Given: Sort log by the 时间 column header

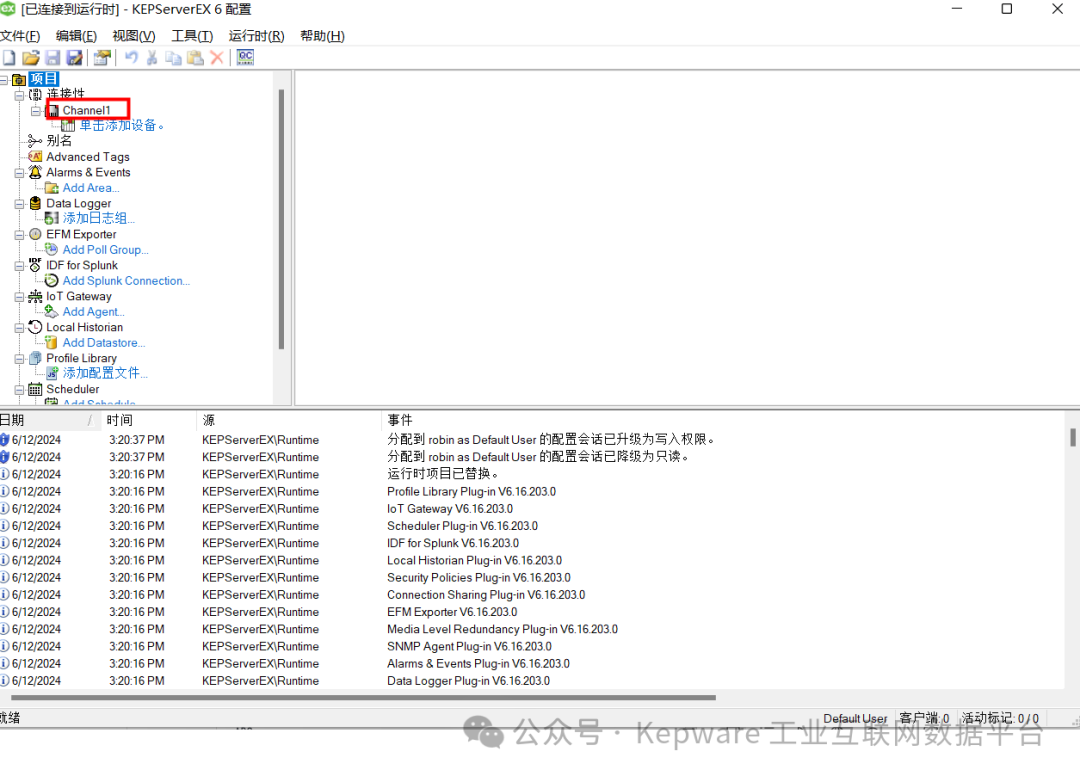Looking at the screenshot, I should click(148, 420).
